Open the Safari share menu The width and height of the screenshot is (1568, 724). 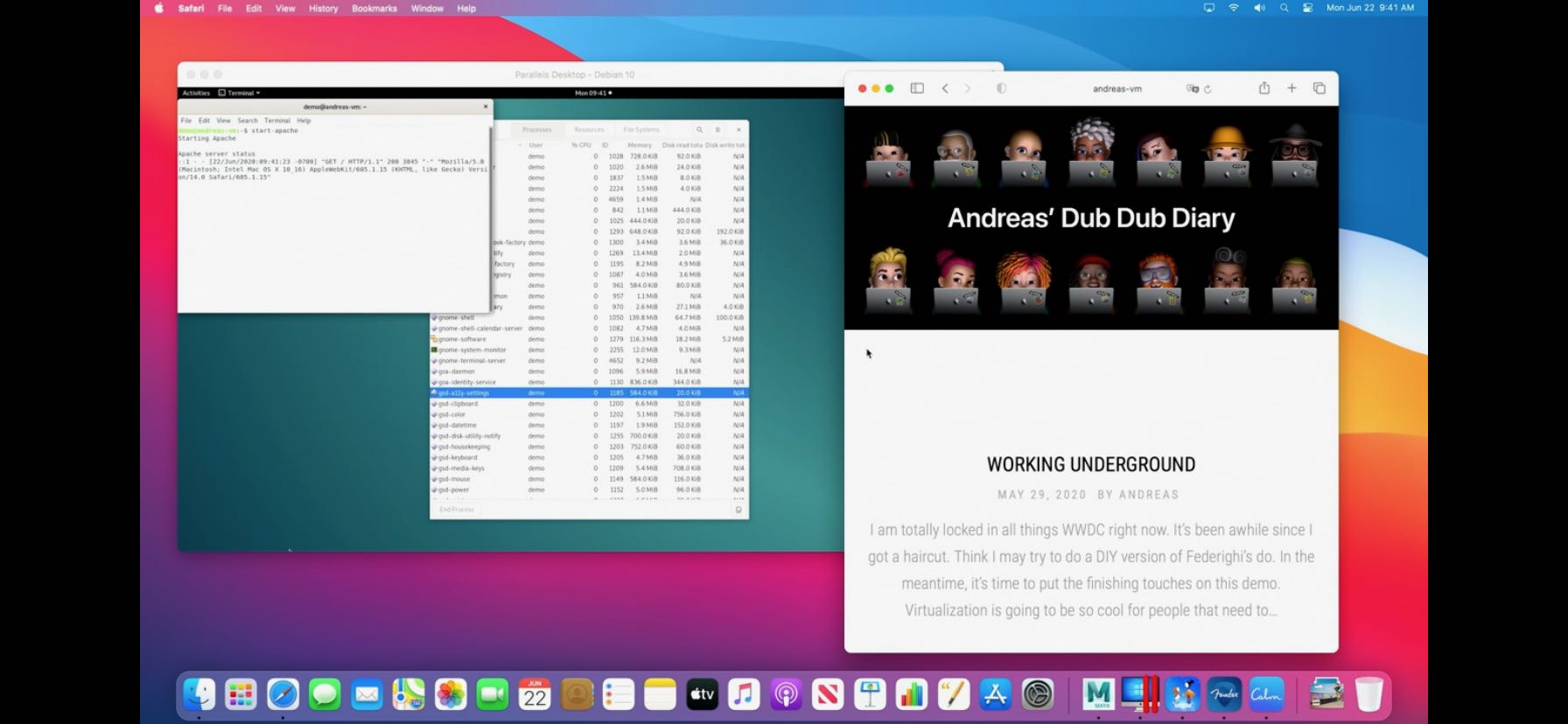(1263, 88)
